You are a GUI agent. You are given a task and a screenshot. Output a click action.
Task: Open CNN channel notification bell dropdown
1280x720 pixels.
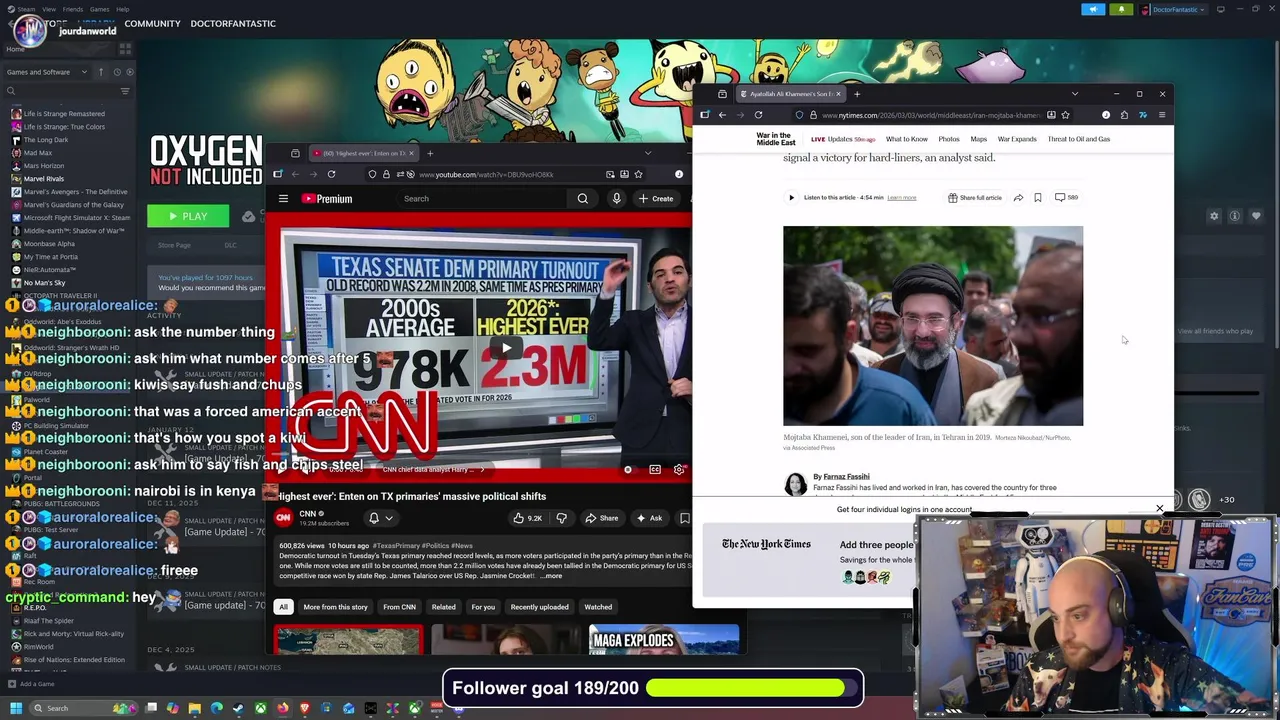tap(381, 518)
